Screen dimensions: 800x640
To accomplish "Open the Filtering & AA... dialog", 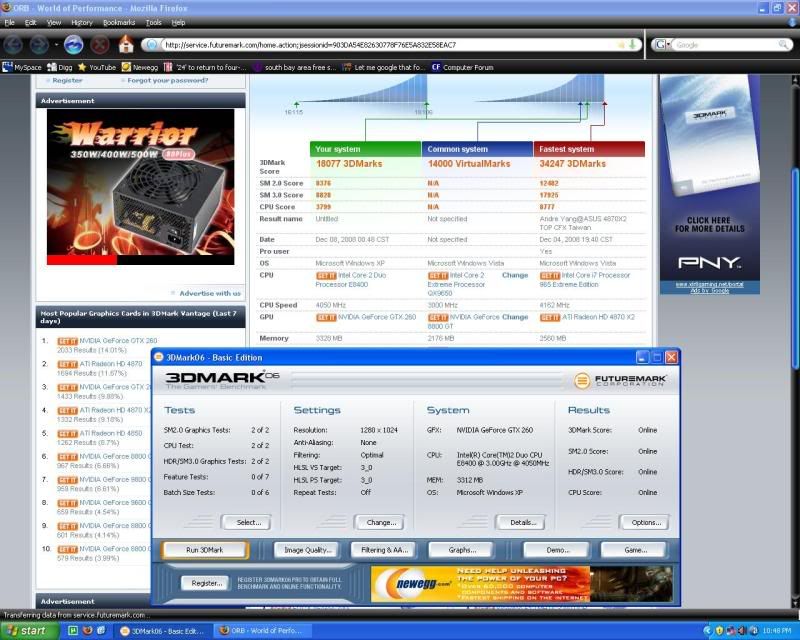I will (x=384, y=550).
